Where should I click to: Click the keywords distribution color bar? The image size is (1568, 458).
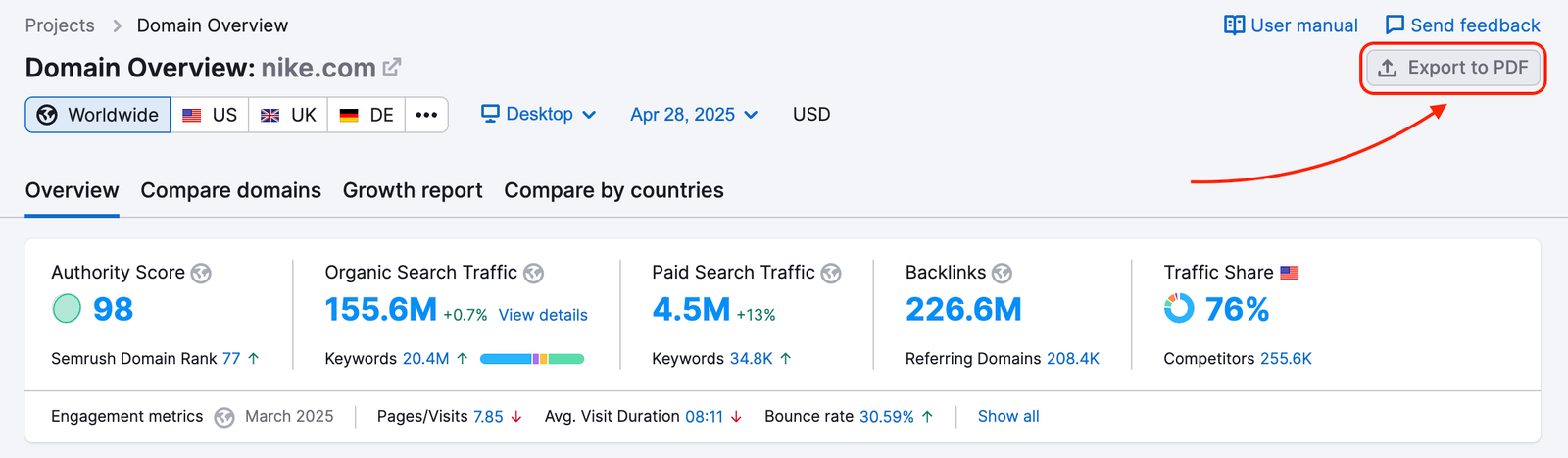coord(532,359)
